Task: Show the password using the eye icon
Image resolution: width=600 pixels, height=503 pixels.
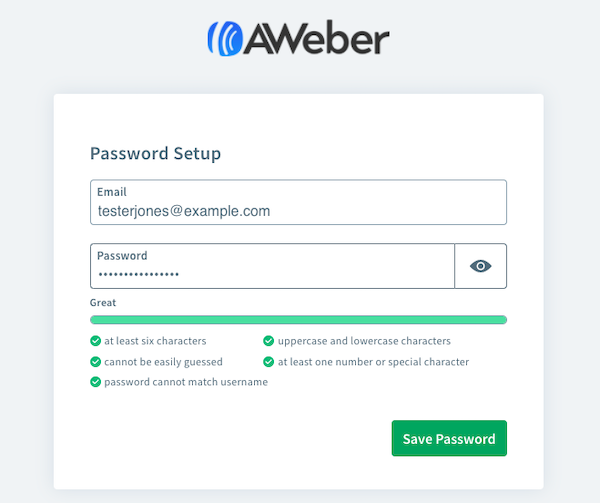Action: tap(481, 266)
